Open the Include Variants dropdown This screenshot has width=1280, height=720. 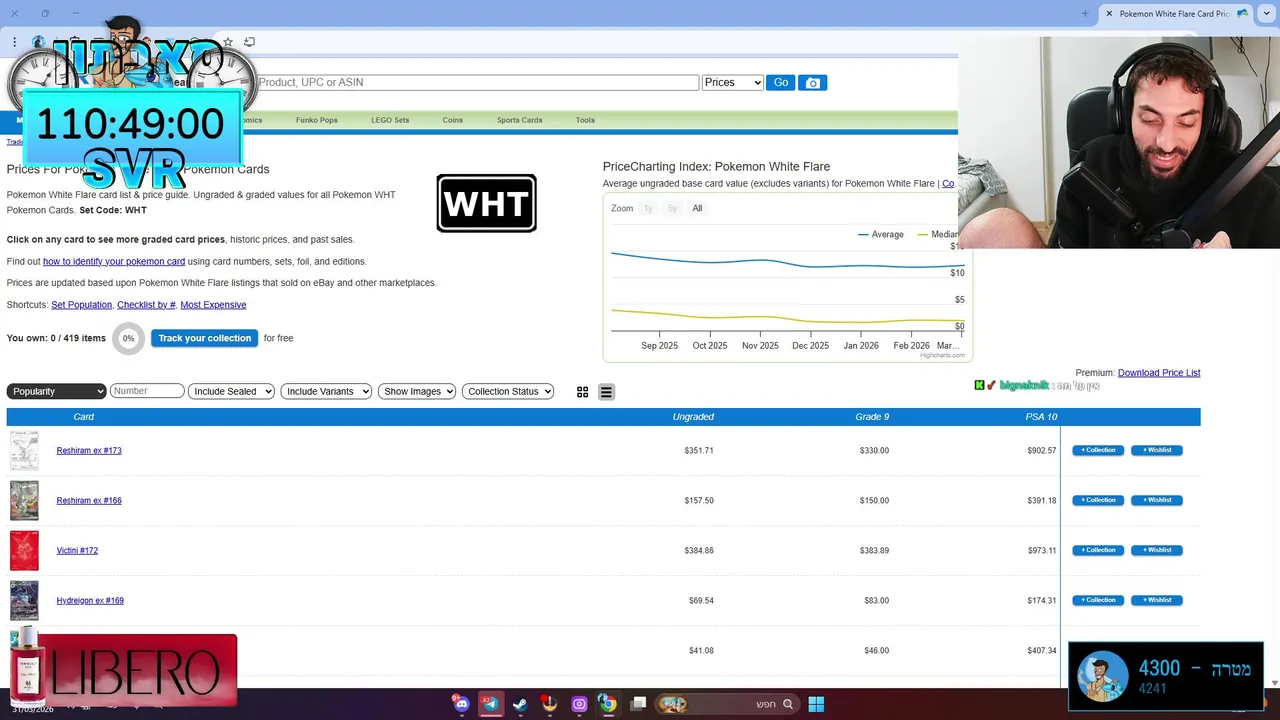[326, 391]
